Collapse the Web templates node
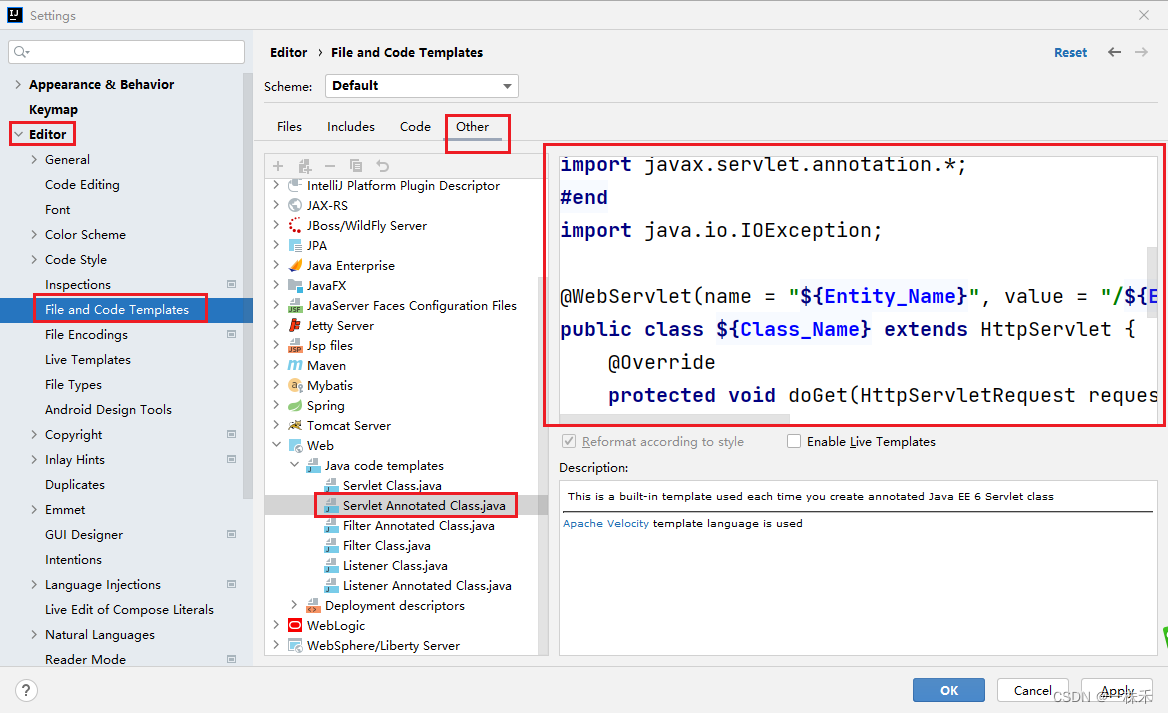Image resolution: width=1168 pixels, height=713 pixels. tap(276, 445)
